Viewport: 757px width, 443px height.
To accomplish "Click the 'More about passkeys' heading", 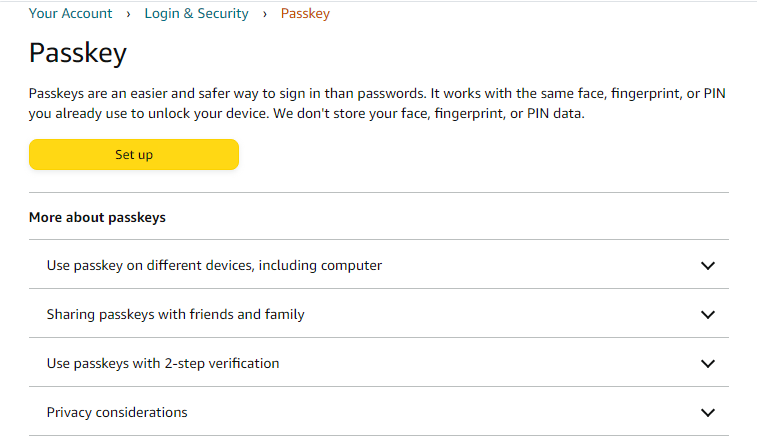I will (x=97, y=217).
